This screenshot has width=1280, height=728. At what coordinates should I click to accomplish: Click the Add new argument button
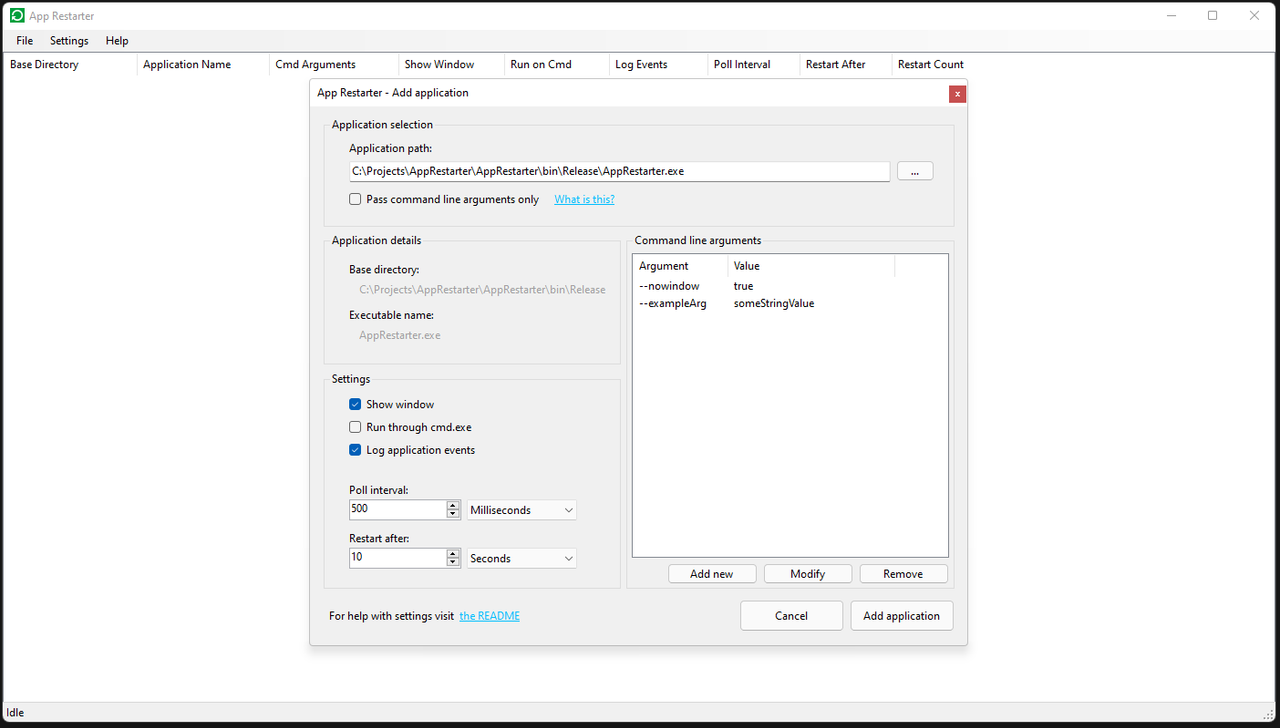(712, 573)
